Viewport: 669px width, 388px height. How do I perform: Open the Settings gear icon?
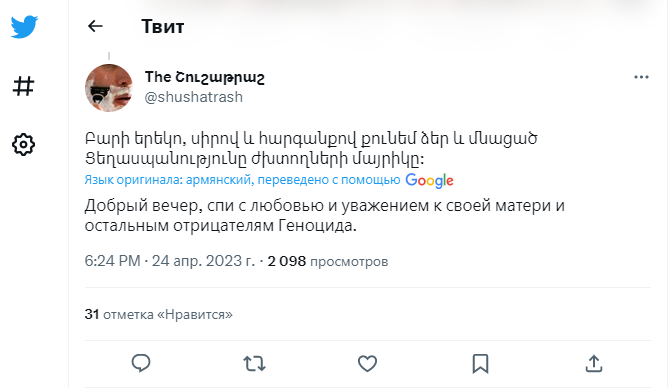pyautogui.click(x=23, y=145)
